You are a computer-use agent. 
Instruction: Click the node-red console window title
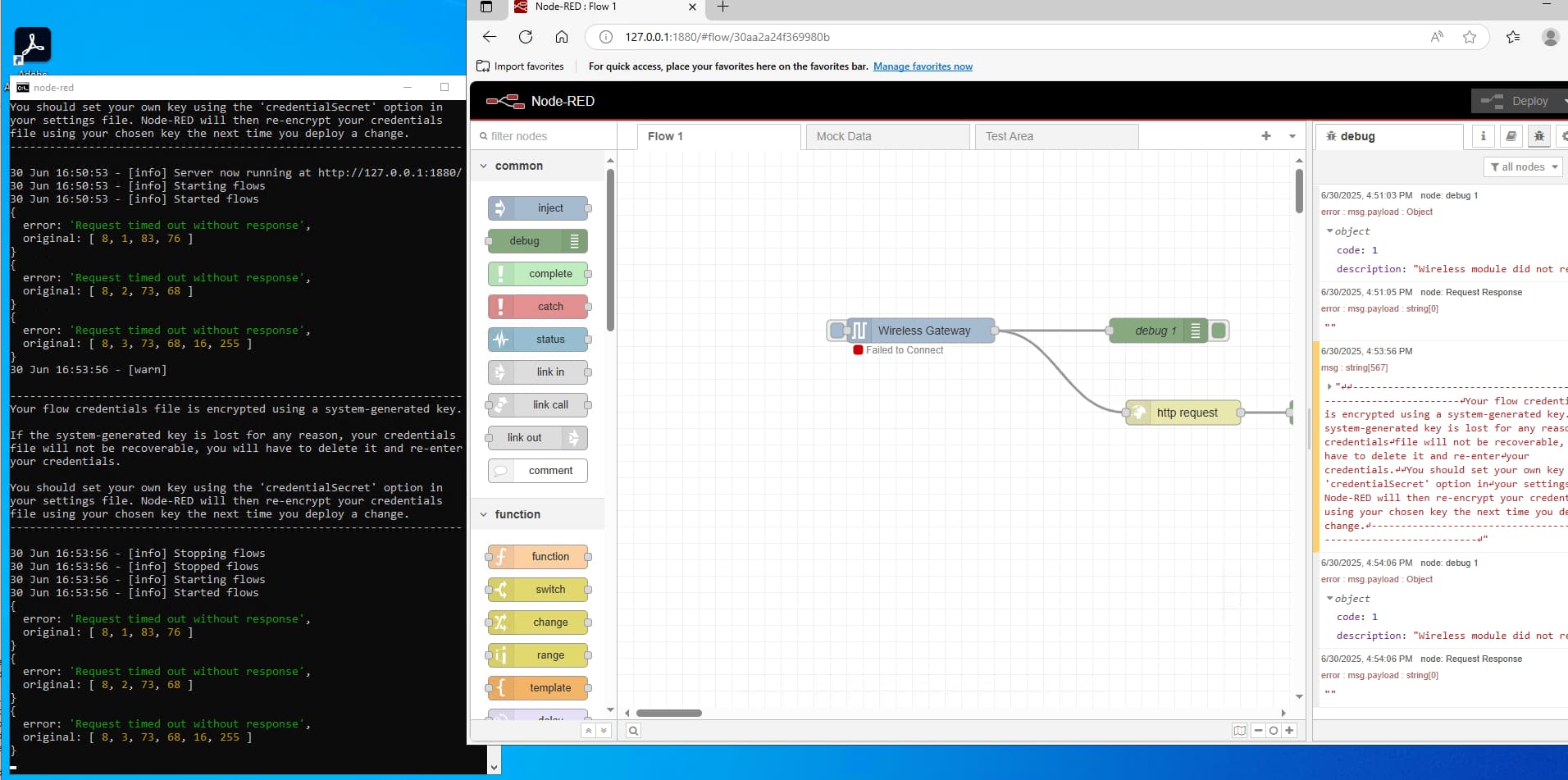(x=53, y=88)
